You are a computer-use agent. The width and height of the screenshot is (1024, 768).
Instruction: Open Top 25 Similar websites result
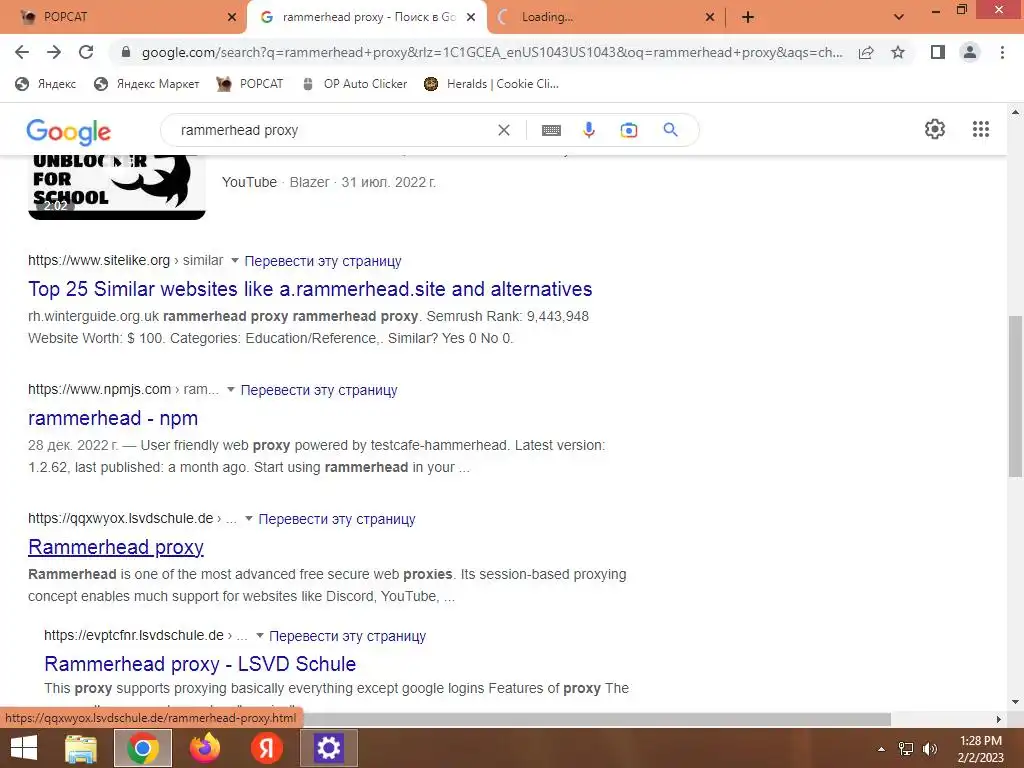[310, 289]
